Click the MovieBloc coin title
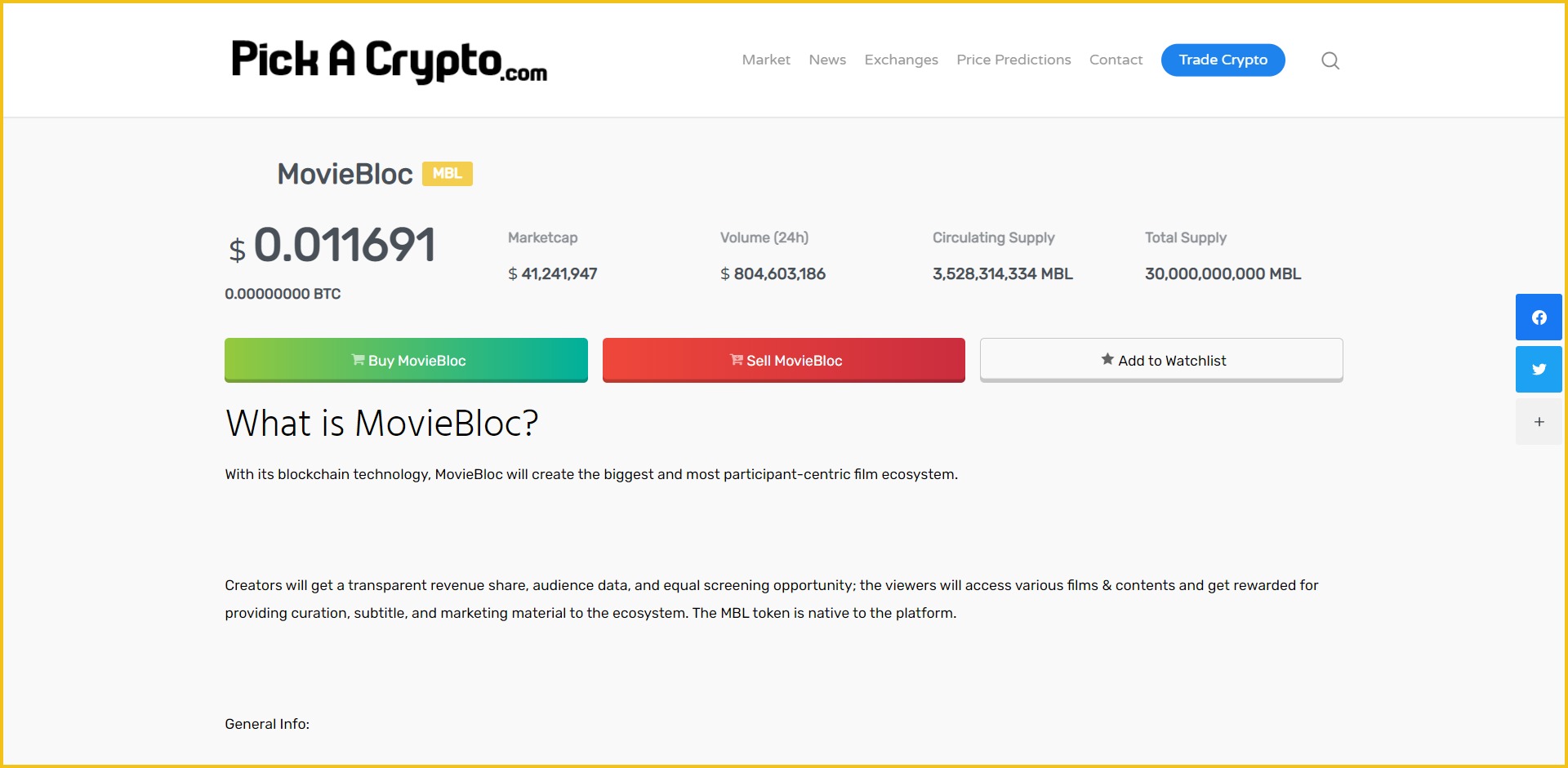 click(345, 174)
